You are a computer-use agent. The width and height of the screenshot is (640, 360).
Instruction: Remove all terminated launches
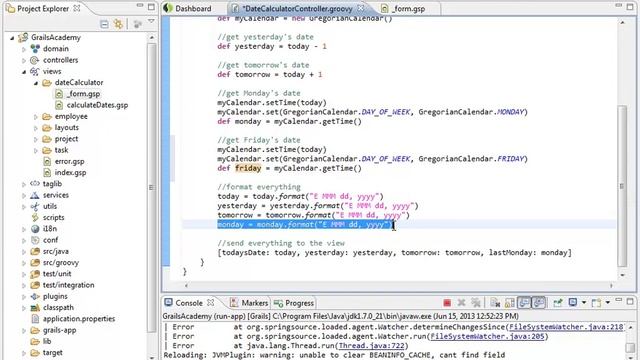[476, 303]
